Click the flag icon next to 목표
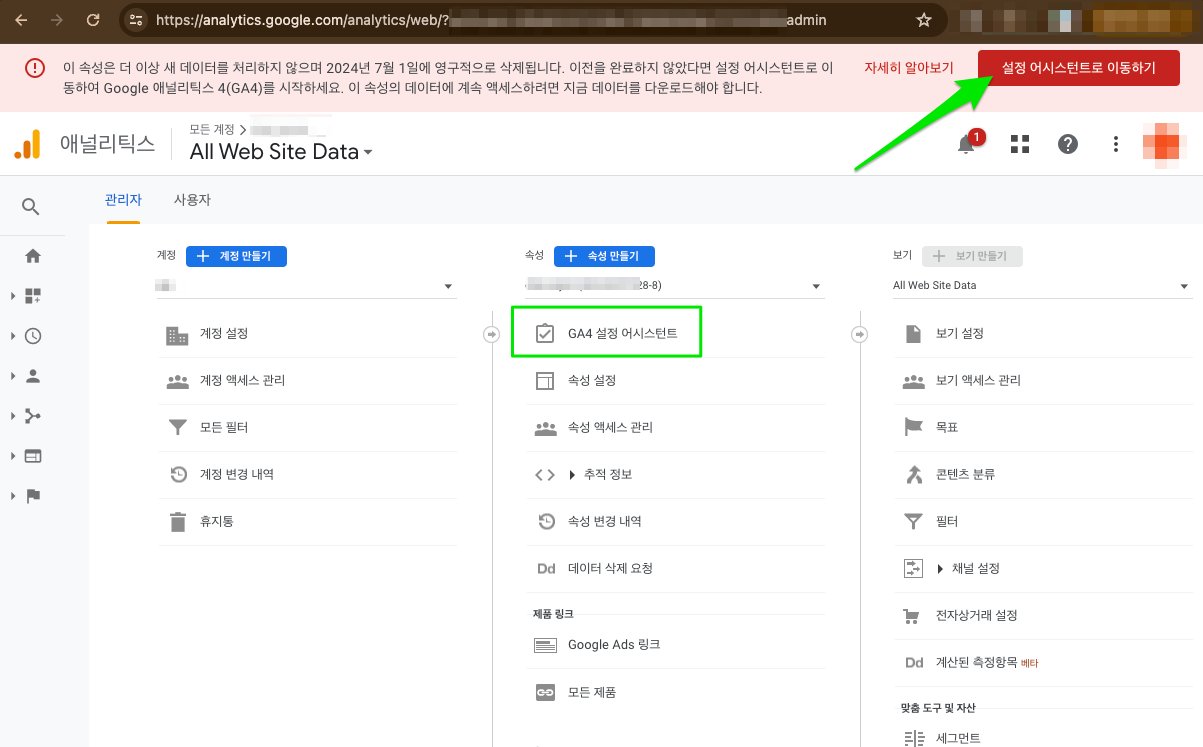Screen dimensions: 1203x747 coord(913,427)
